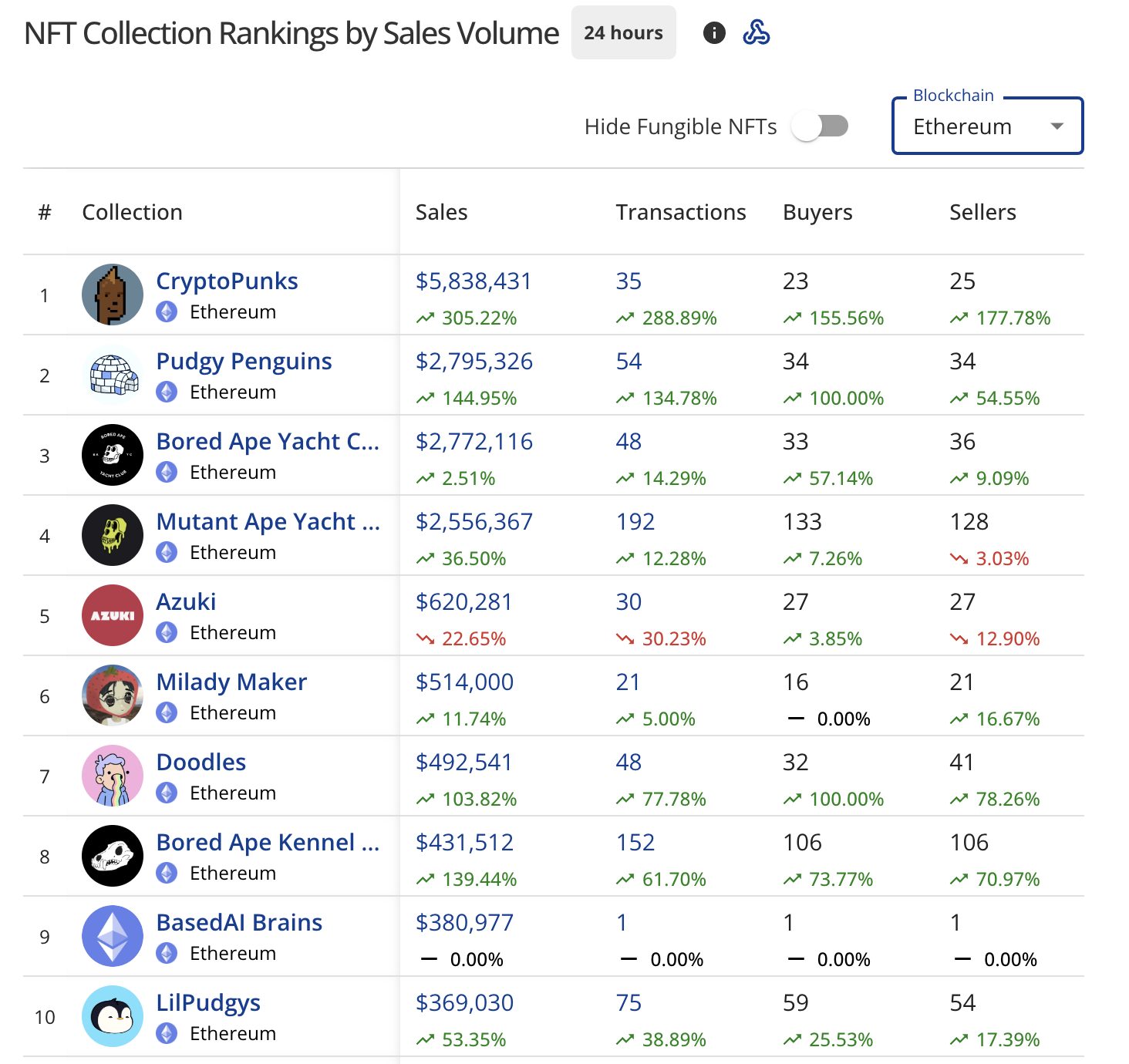Click the CryptoPunks avatar icon
This screenshot has width=1129, height=1064.
tap(113, 295)
